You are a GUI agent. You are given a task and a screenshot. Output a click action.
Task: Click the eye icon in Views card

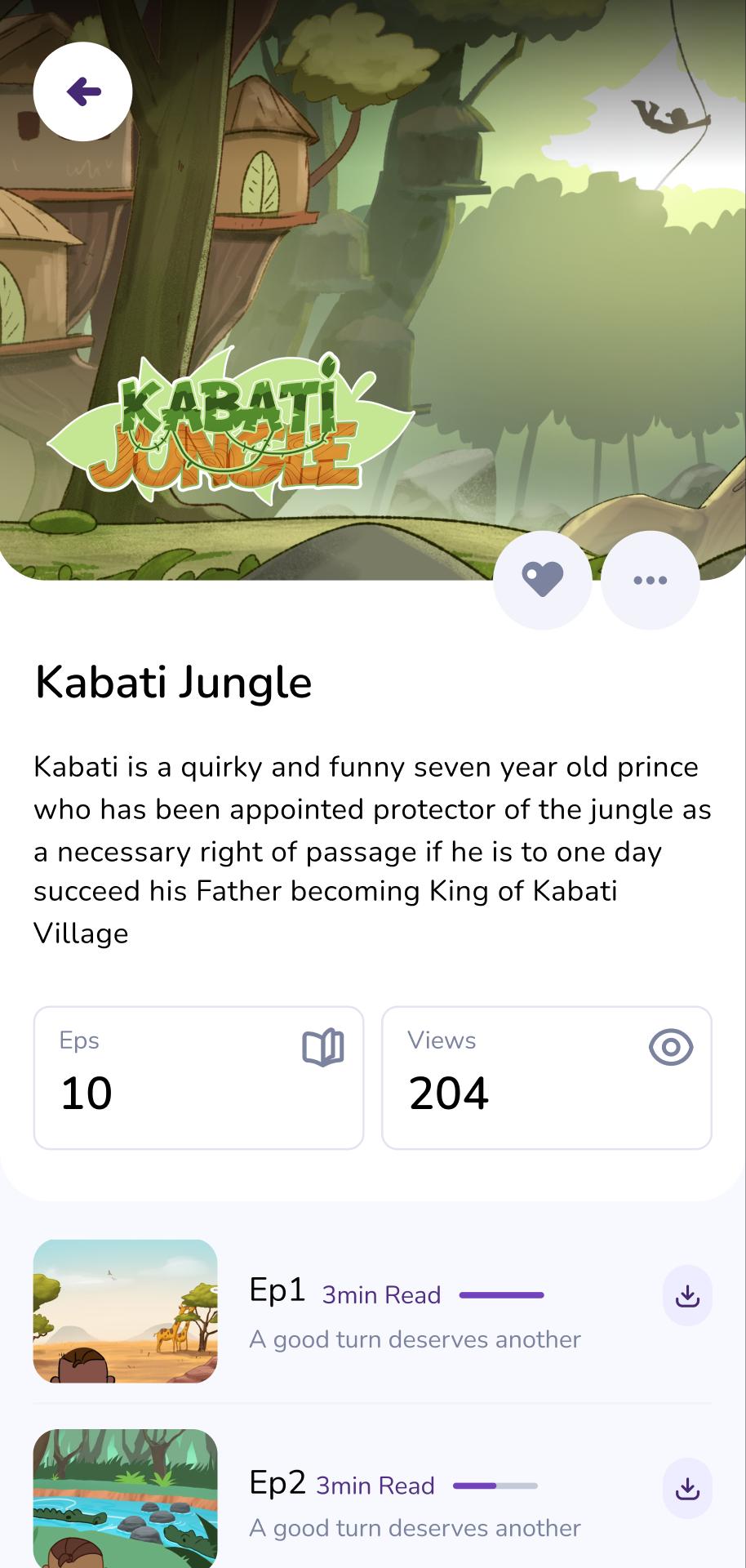click(x=671, y=1047)
